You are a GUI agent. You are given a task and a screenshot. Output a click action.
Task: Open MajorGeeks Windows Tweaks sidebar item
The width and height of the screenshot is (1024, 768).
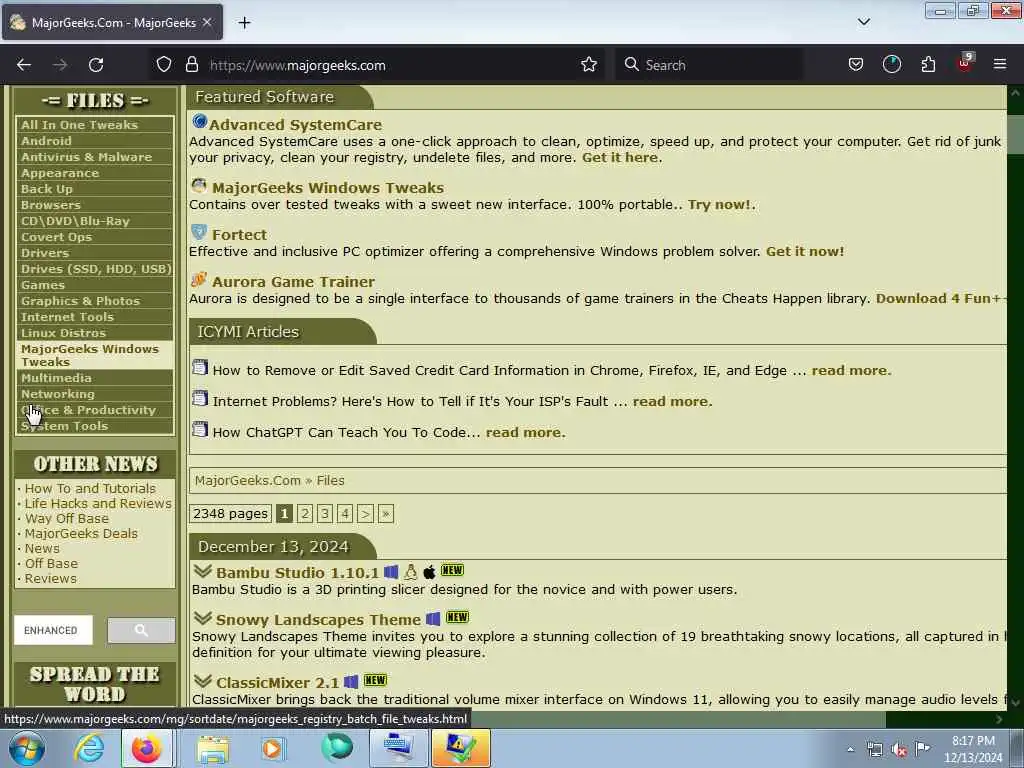(95, 355)
